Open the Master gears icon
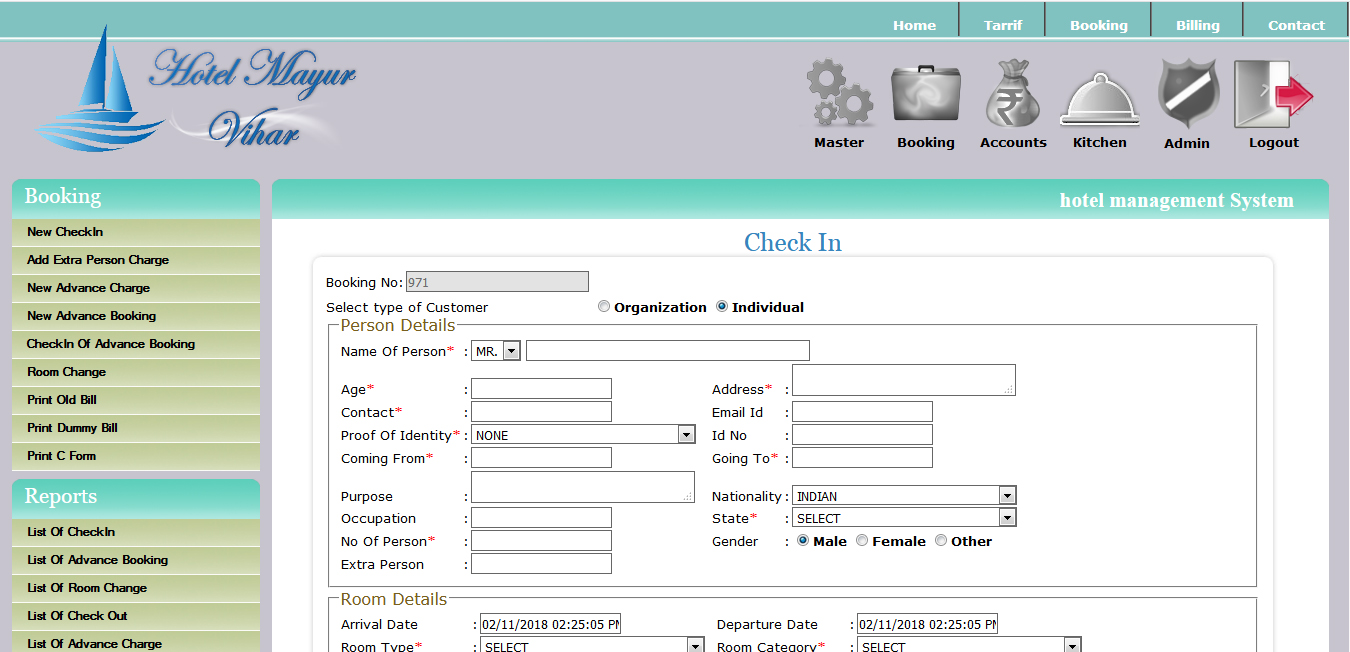The width and height of the screenshot is (1350, 652). [839, 93]
